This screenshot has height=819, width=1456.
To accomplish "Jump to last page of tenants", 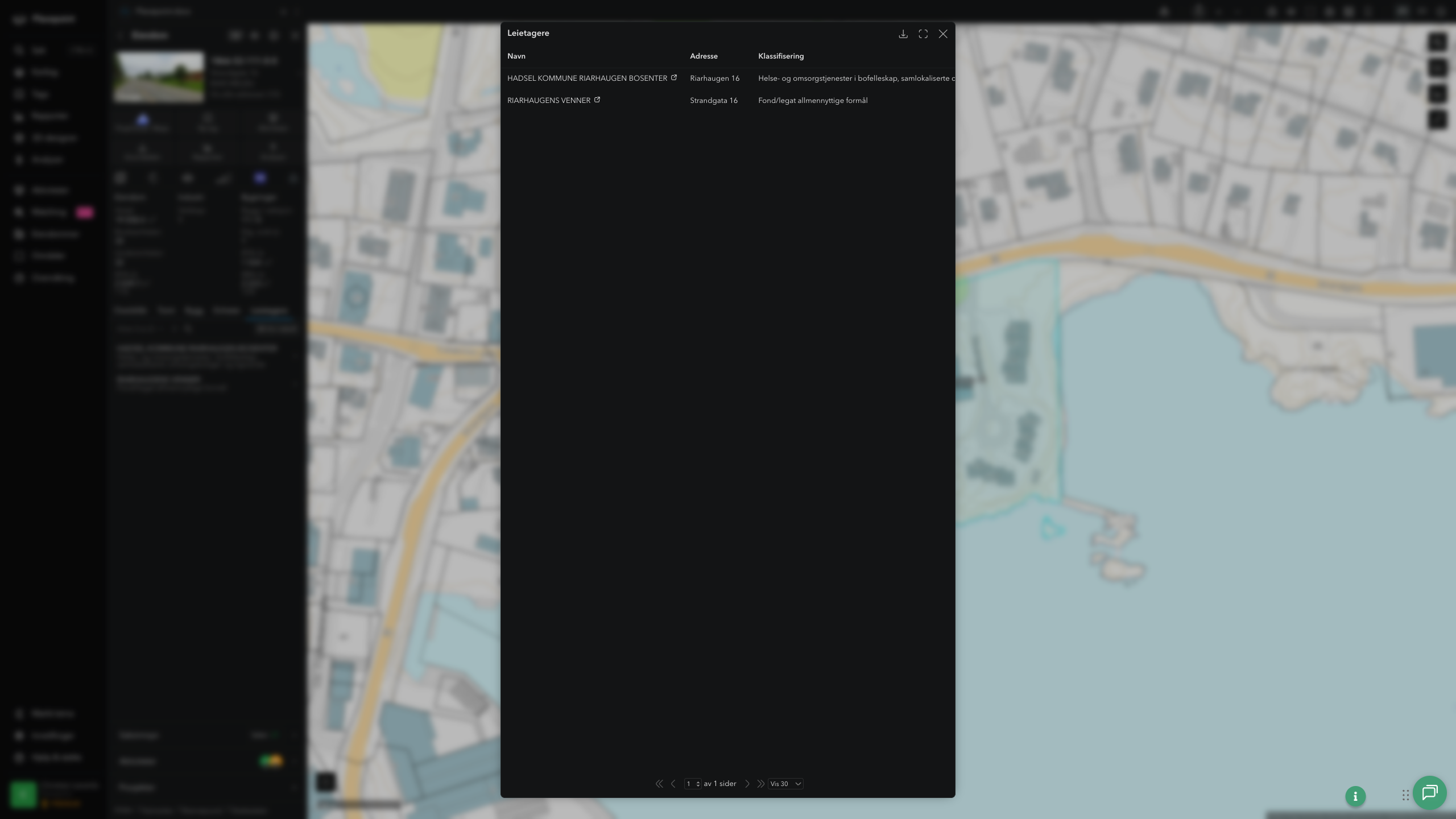I will point(760,784).
